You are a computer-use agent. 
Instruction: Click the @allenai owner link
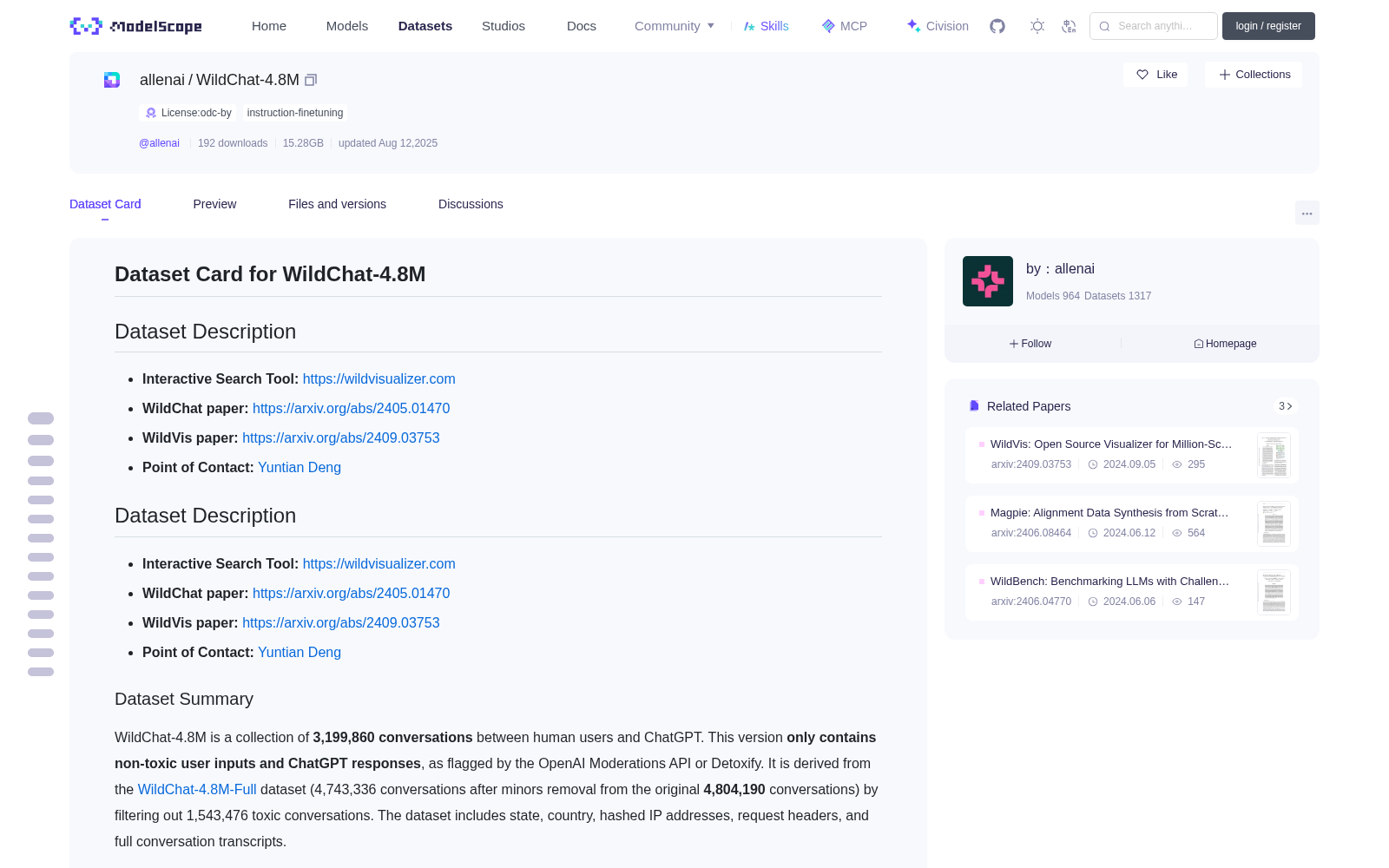click(x=159, y=143)
